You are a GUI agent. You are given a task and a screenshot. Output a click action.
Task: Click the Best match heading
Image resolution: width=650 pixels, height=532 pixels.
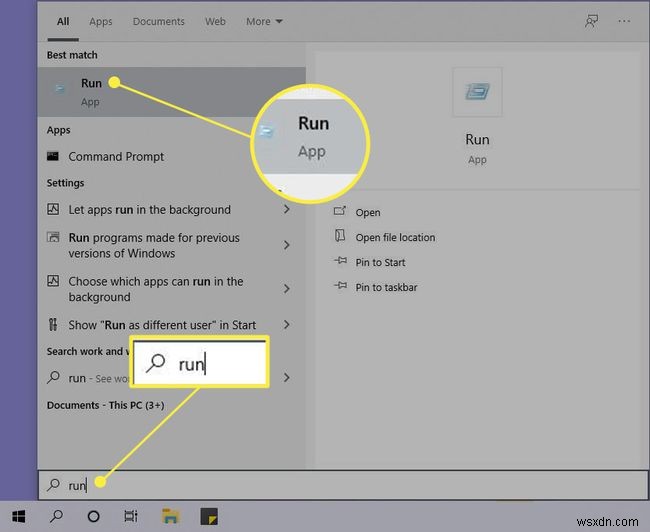click(72, 55)
